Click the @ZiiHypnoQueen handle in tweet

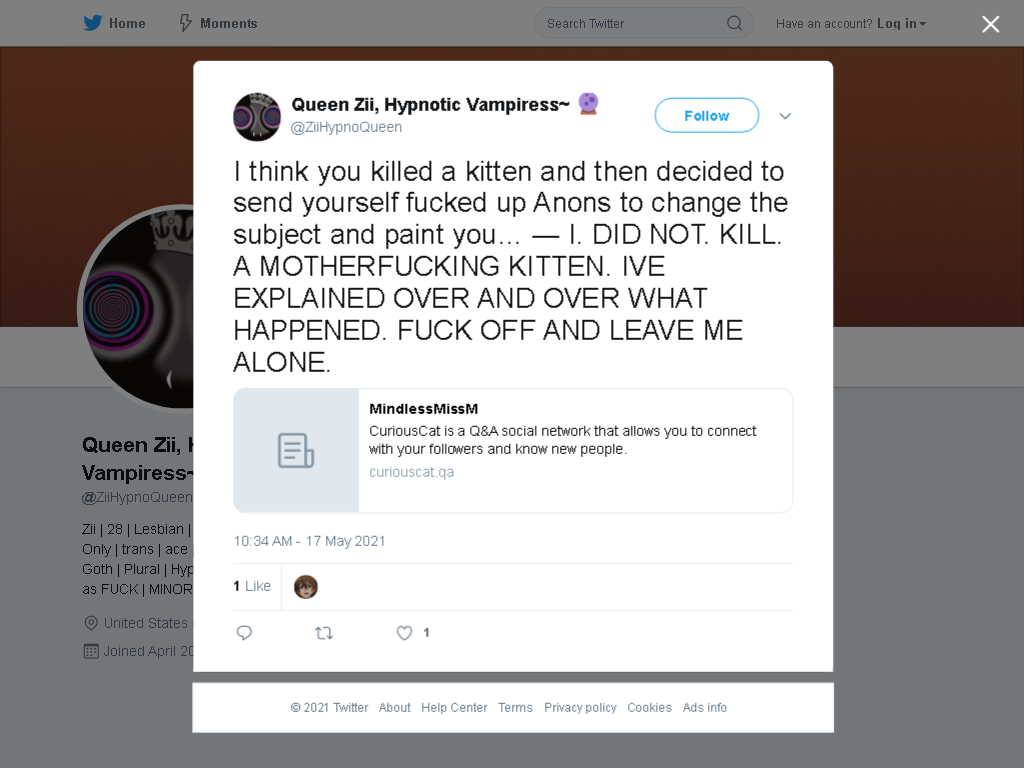346,127
